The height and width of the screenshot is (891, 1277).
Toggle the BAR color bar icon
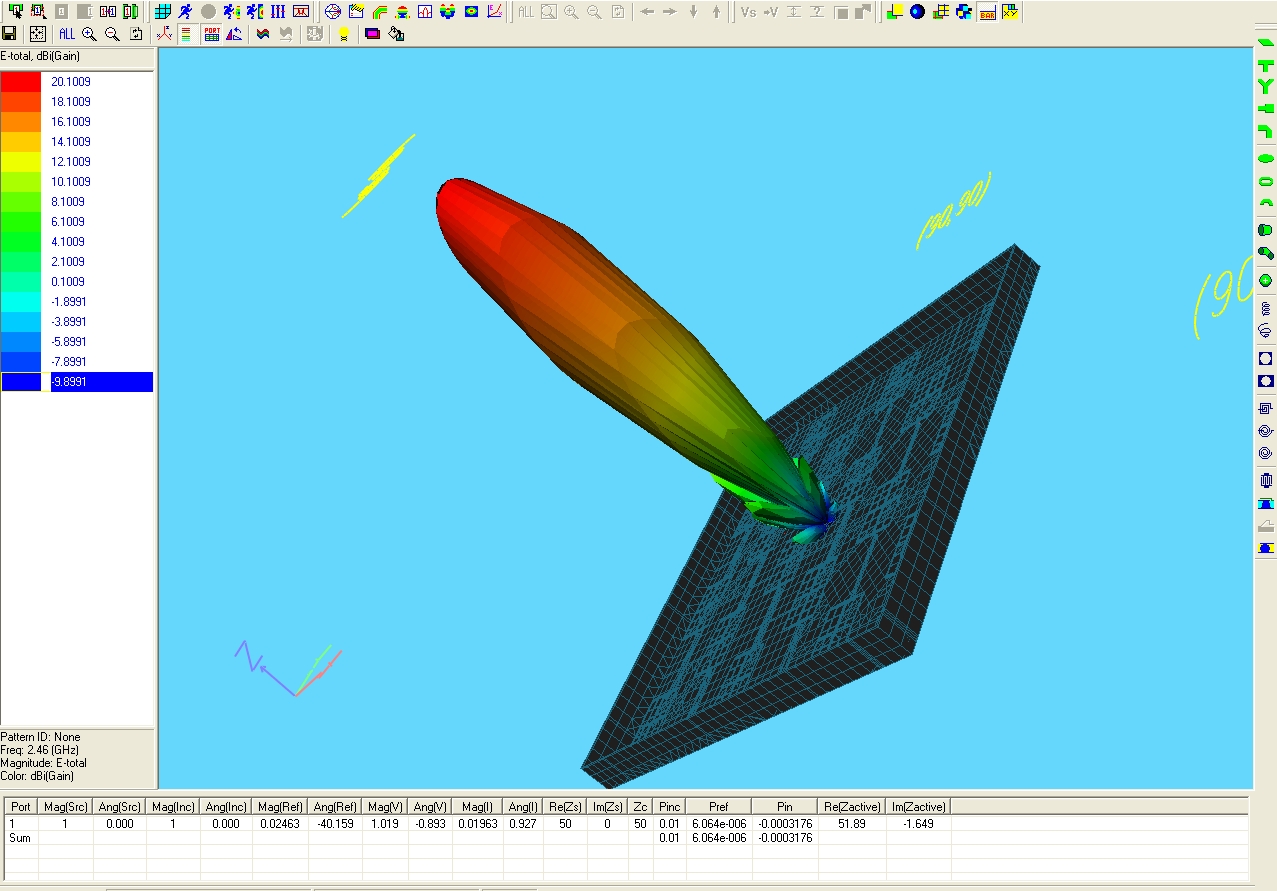tap(987, 11)
